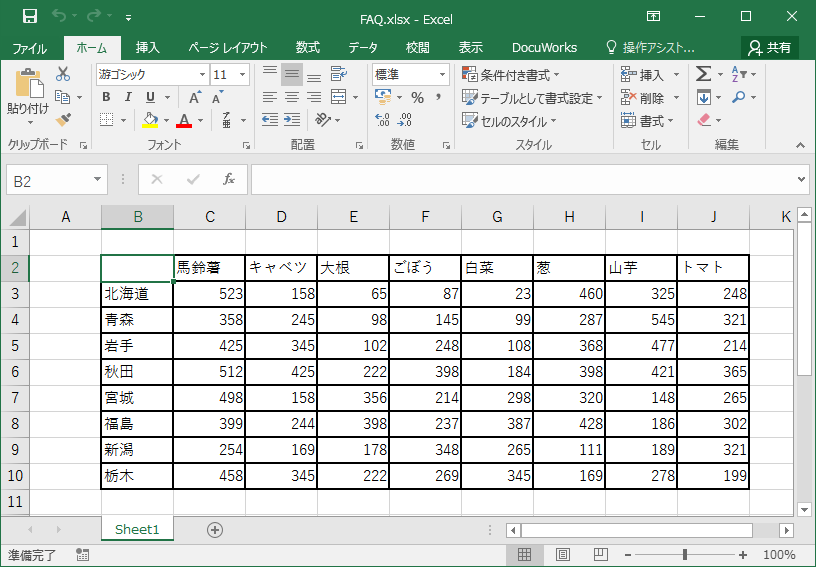Click the Increase Indent icon
816x567 pixels.
pyautogui.click(x=292, y=120)
